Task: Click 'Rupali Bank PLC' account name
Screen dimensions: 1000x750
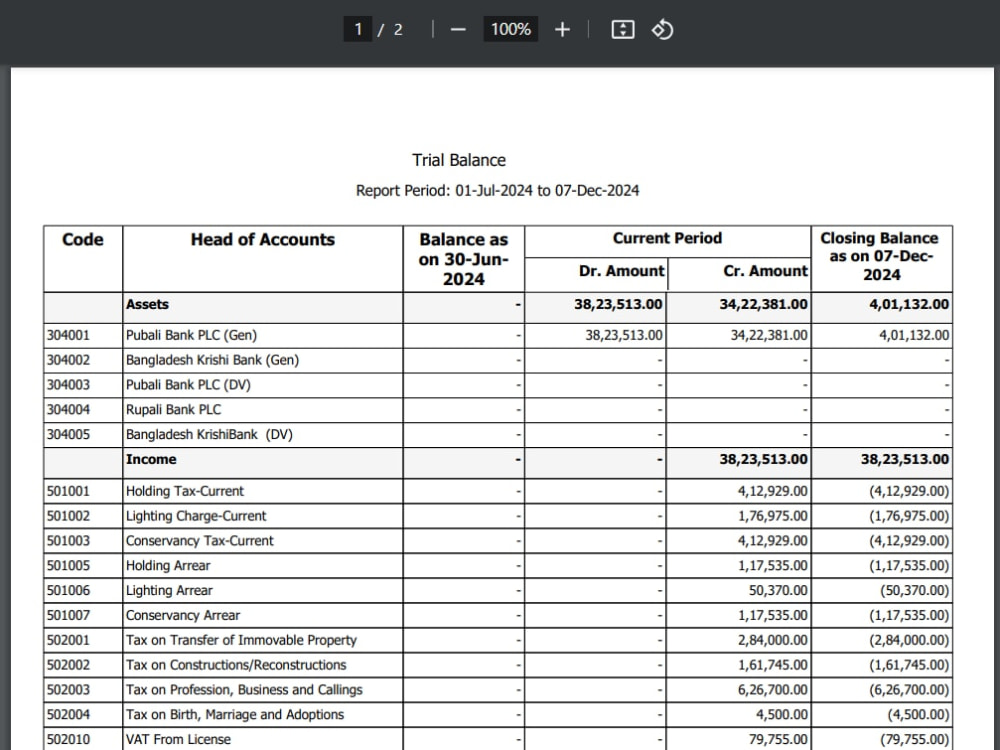Action: (x=173, y=409)
